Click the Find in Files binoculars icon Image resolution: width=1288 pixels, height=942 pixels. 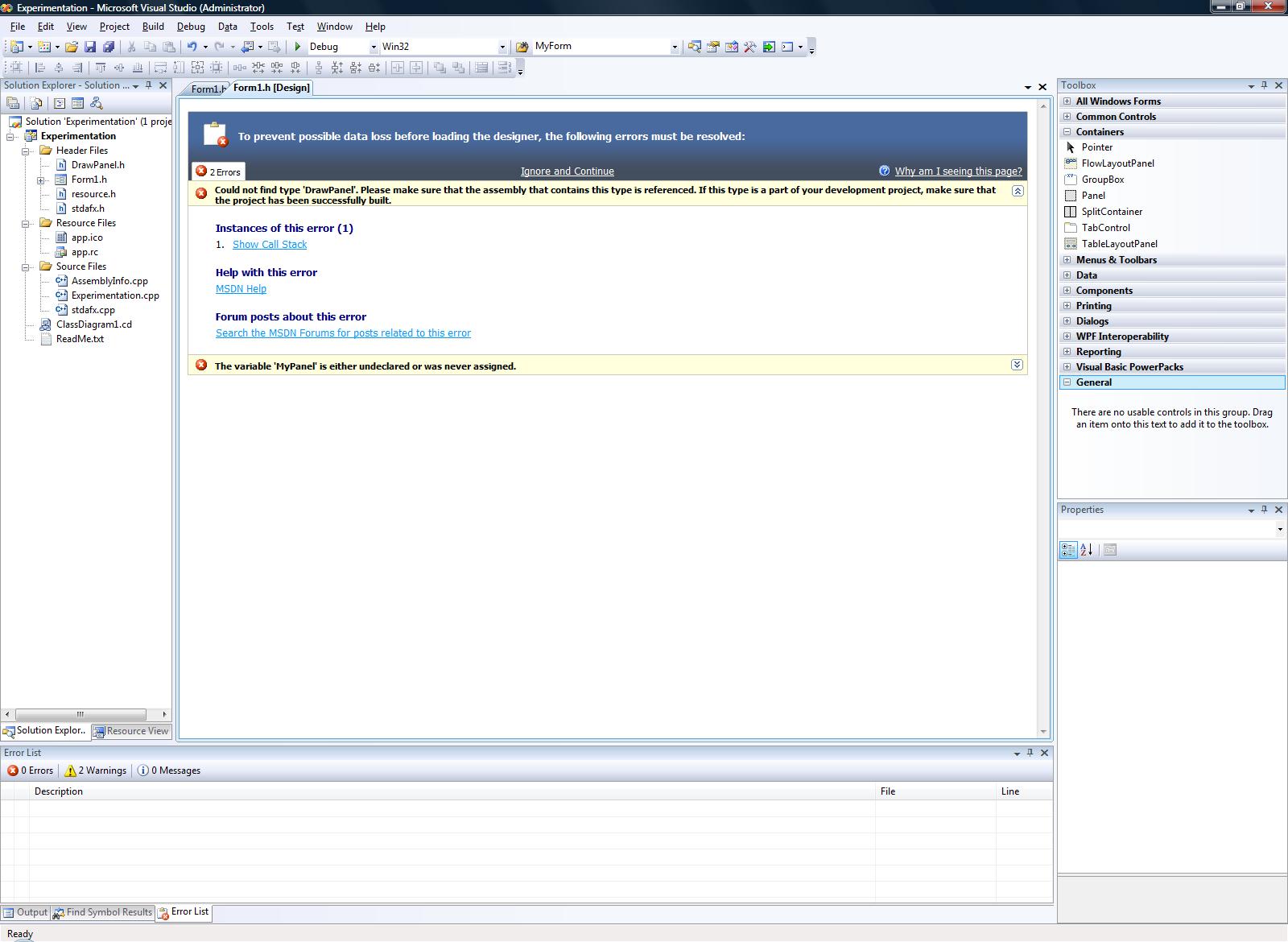click(x=522, y=47)
